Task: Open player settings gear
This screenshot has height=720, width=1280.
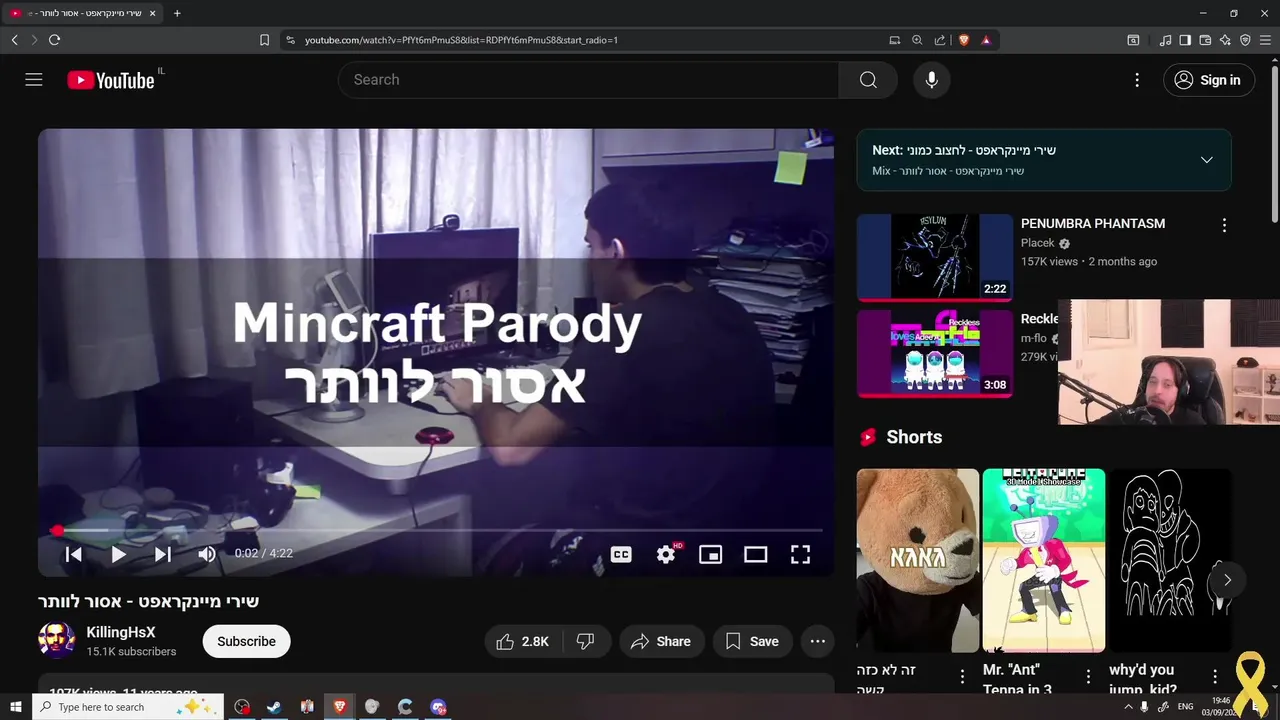Action: (666, 554)
